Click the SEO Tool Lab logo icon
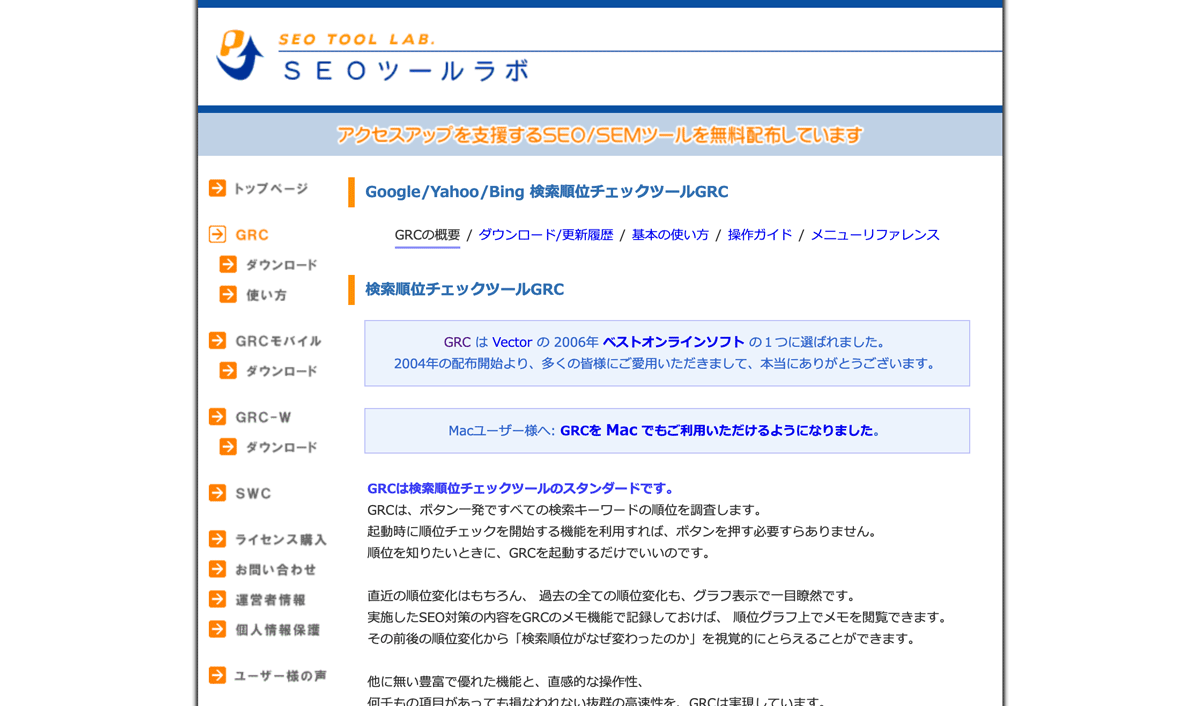 tap(239, 55)
